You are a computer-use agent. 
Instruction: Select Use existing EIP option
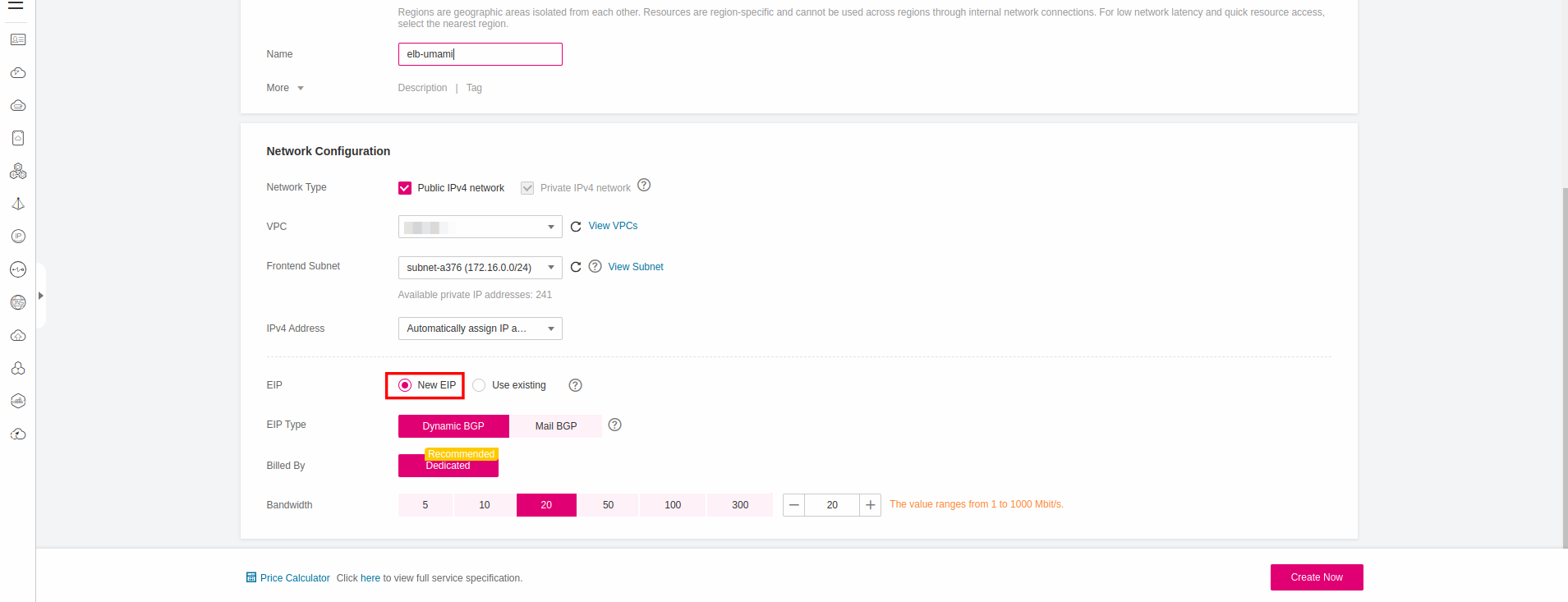click(x=479, y=385)
